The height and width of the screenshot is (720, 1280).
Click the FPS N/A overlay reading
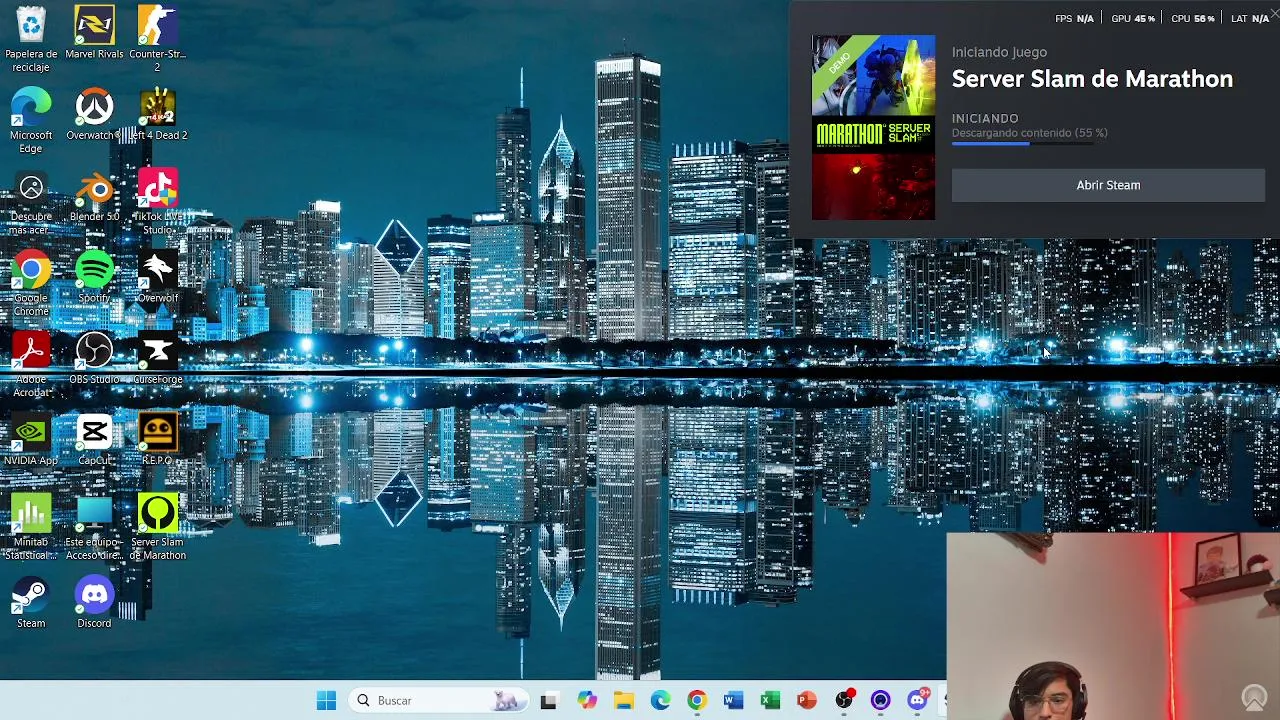[1074, 18]
